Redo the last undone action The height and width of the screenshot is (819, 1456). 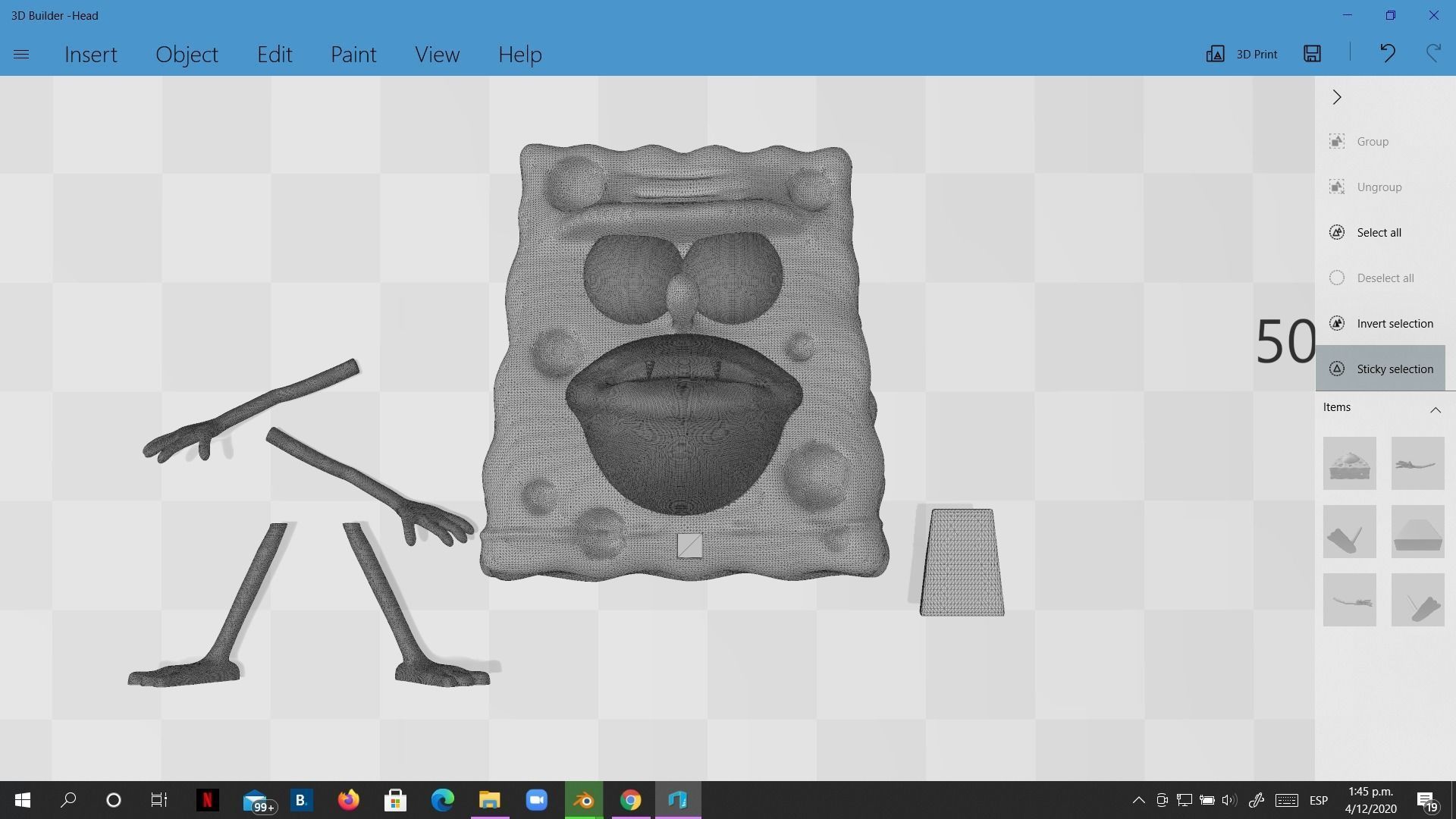[x=1433, y=53]
